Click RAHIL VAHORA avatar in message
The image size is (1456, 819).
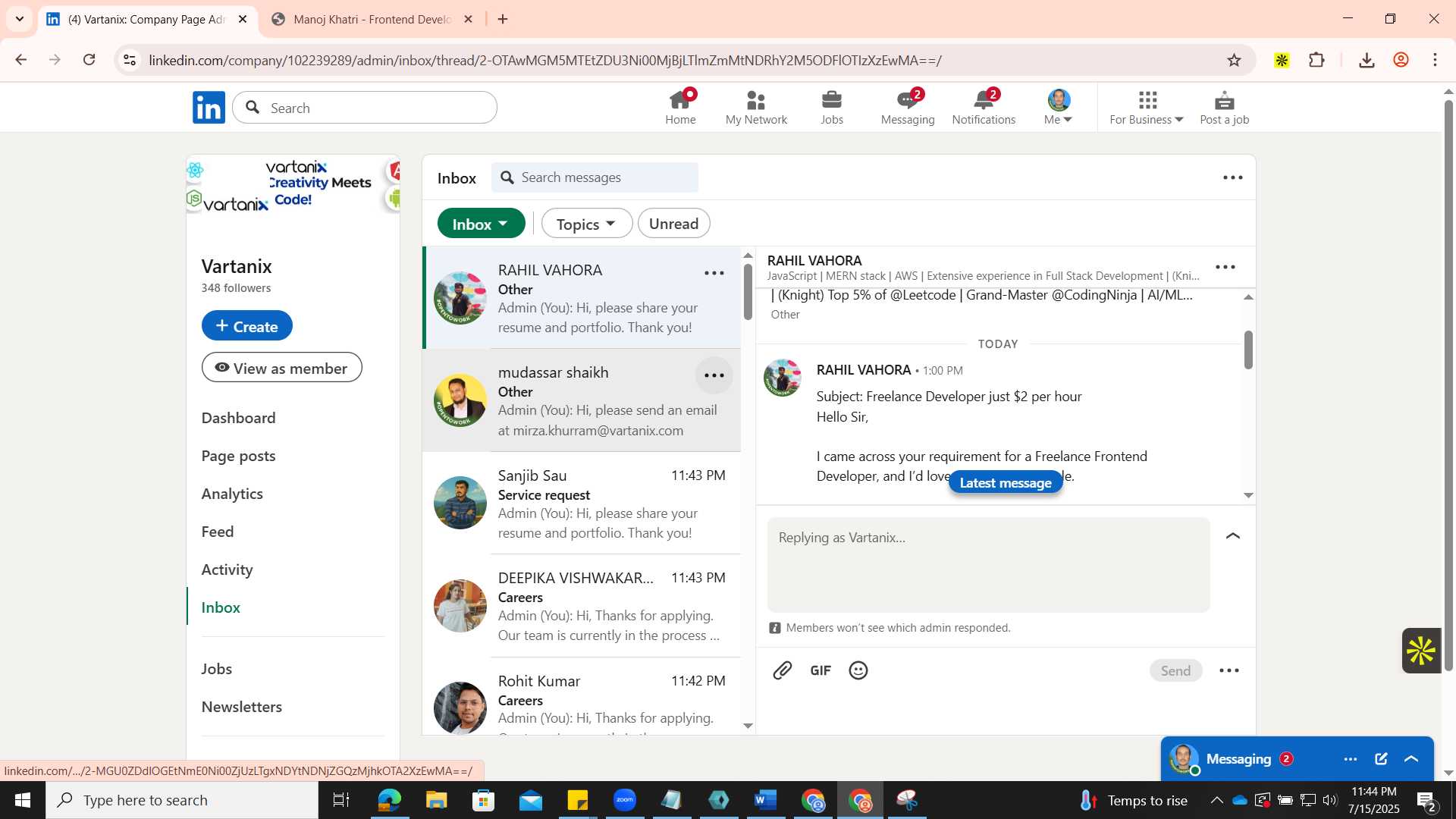(x=782, y=378)
